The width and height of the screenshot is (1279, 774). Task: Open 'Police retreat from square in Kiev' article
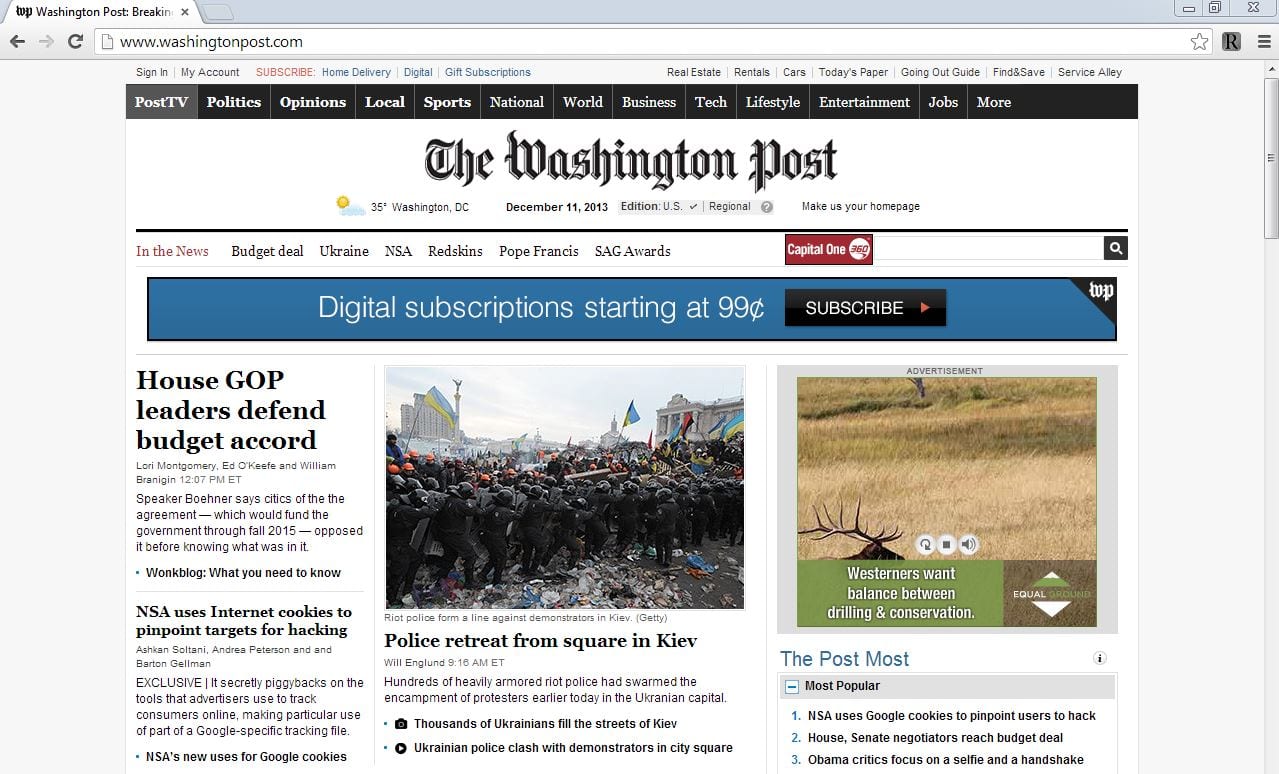[x=540, y=641]
